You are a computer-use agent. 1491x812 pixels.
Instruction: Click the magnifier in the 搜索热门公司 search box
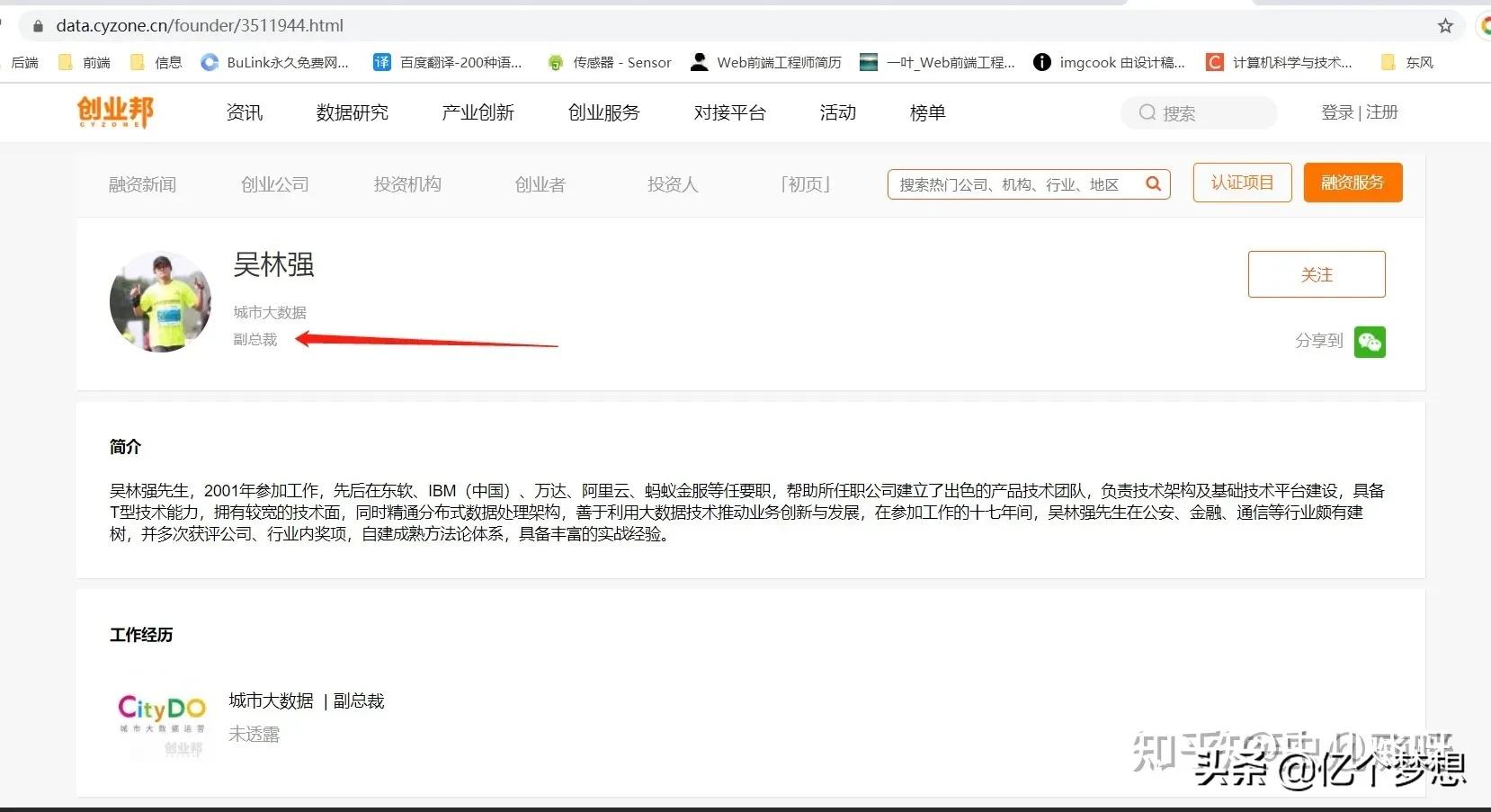(x=1153, y=183)
